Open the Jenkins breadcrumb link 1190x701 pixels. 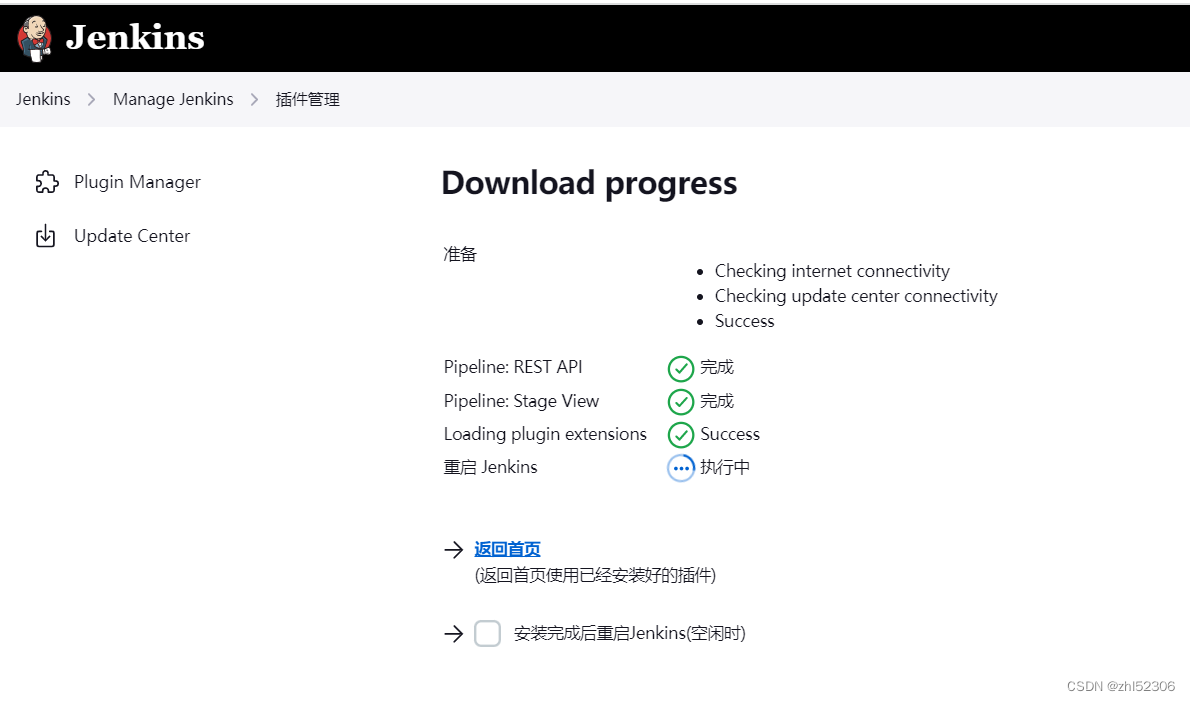43,99
